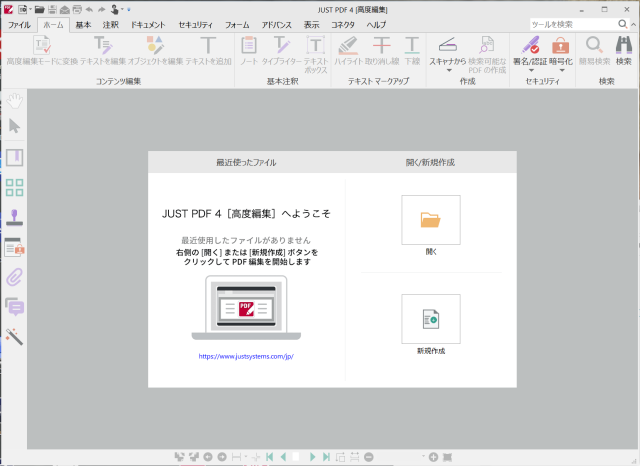Switch to the ドキュメント (Document) tab
Screen dimensions: 640x466
[148, 25]
